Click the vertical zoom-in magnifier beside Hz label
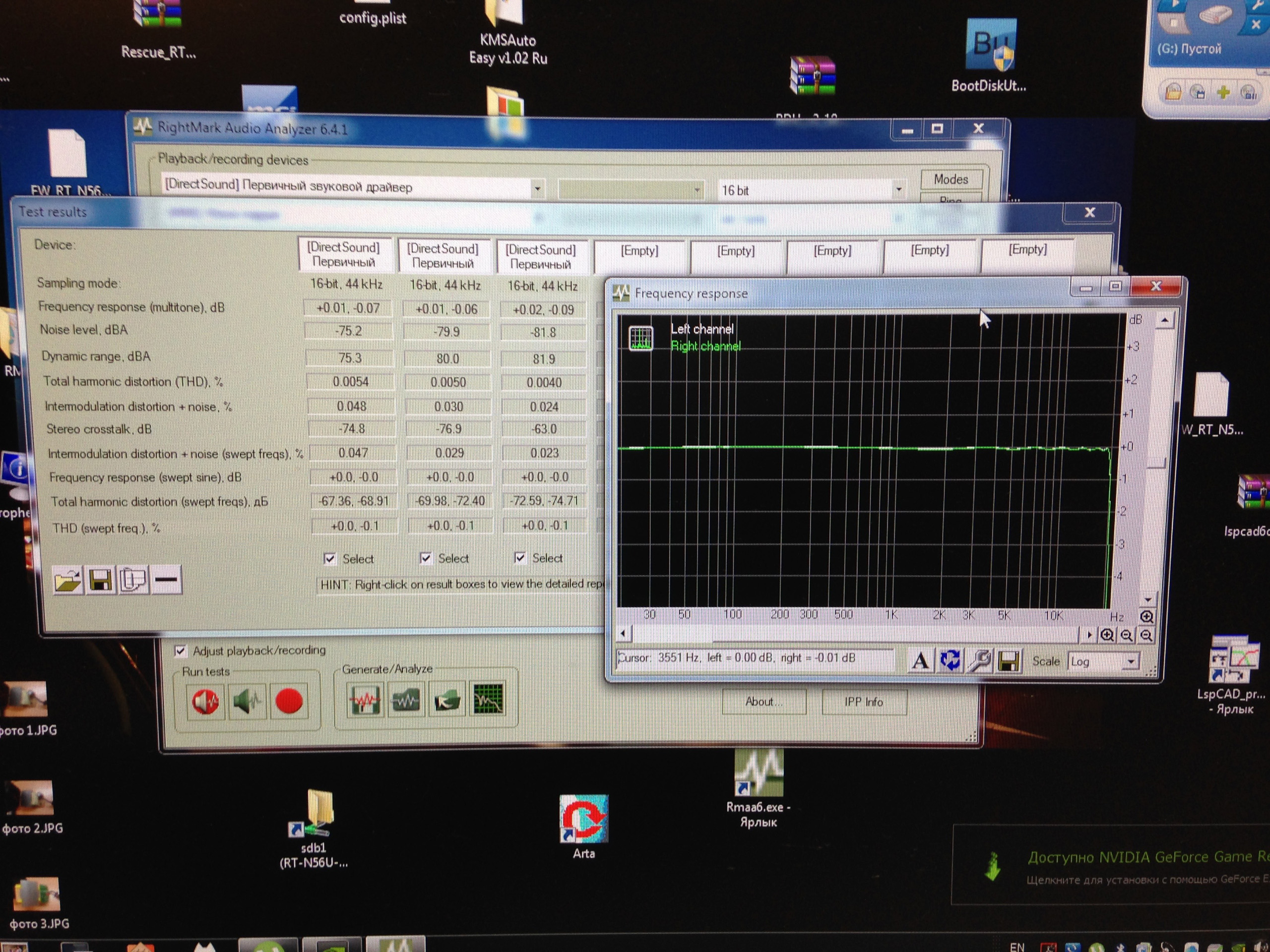This screenshot has height=952, width=1270. point(1146,617)
